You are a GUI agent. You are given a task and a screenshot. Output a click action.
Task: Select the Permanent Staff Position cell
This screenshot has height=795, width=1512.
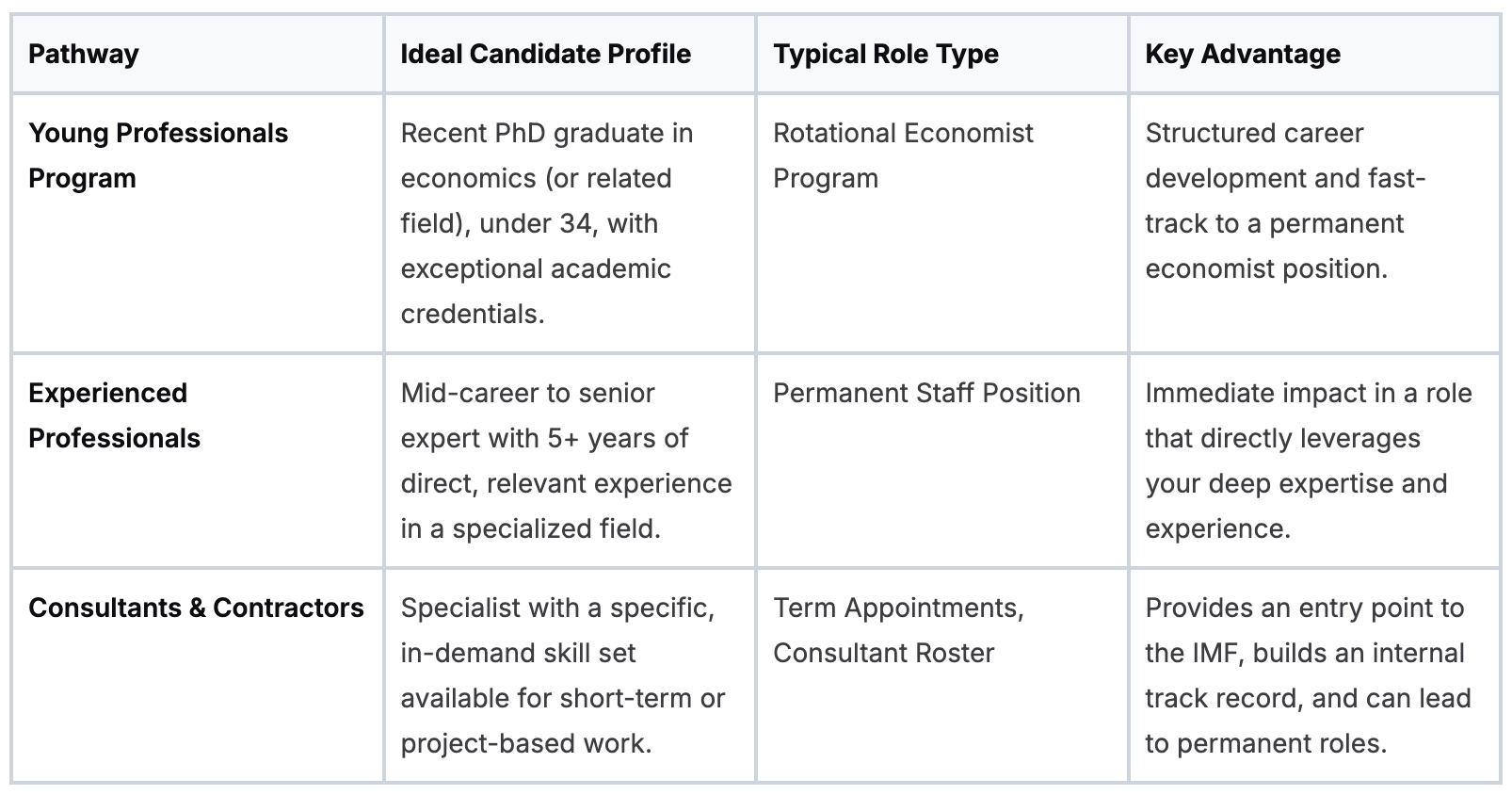(926, 393)
